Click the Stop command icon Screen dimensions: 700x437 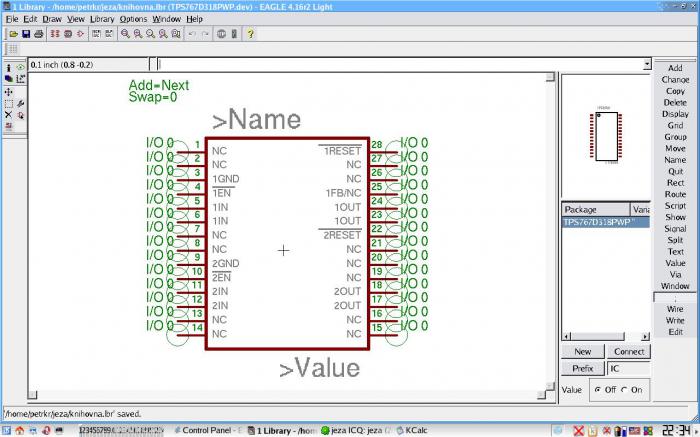pos(221,34)
